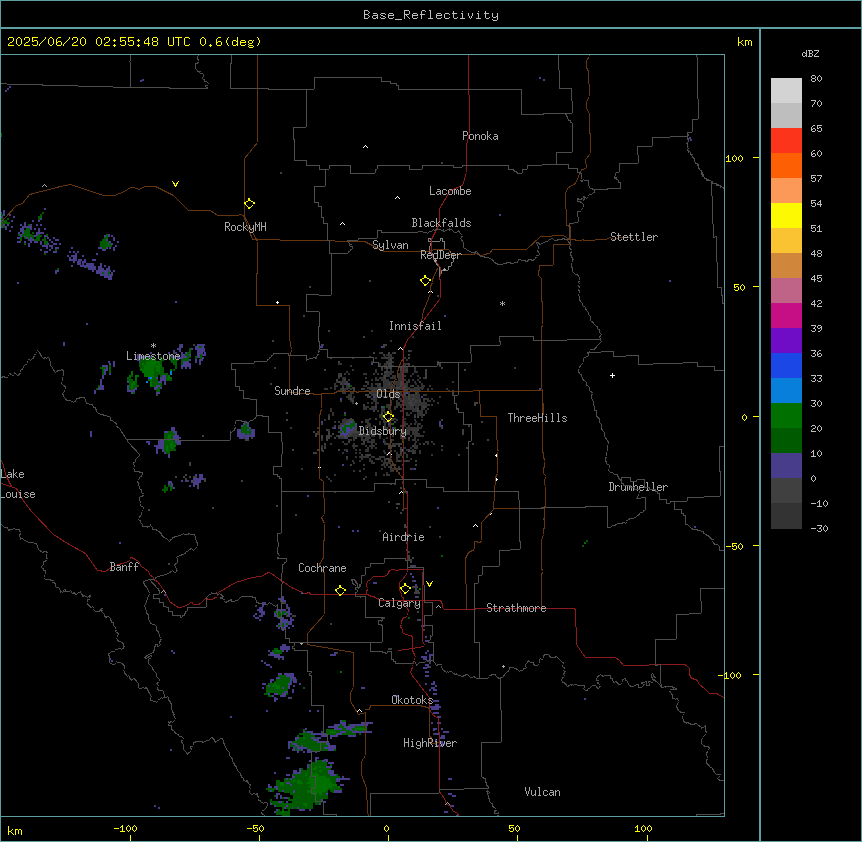The width and height of the screenshot is (862, 842).
Task: Click the HighRiver town label
Action: point(430,743)
